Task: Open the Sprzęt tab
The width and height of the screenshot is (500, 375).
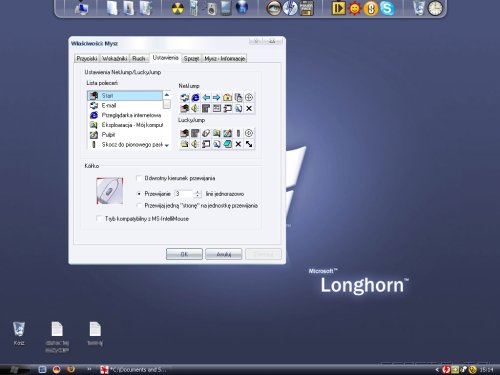Action: pyautogui.click(x=191, y=58)
